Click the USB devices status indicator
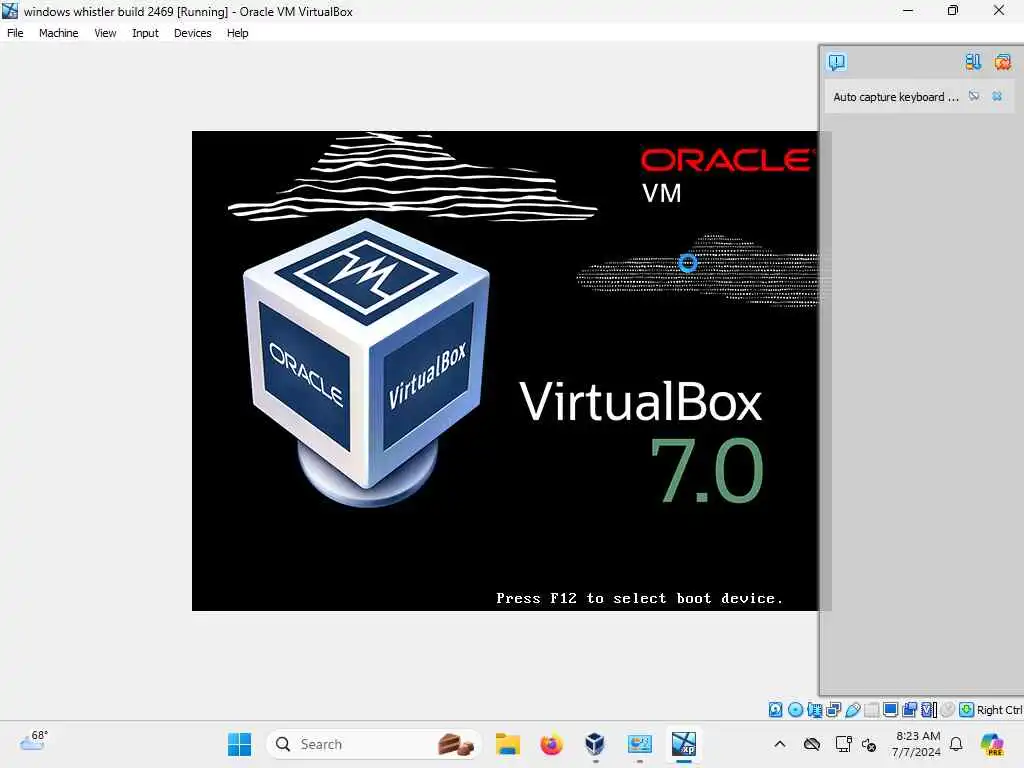This screenshot has height=768, width=1024. 852,710
